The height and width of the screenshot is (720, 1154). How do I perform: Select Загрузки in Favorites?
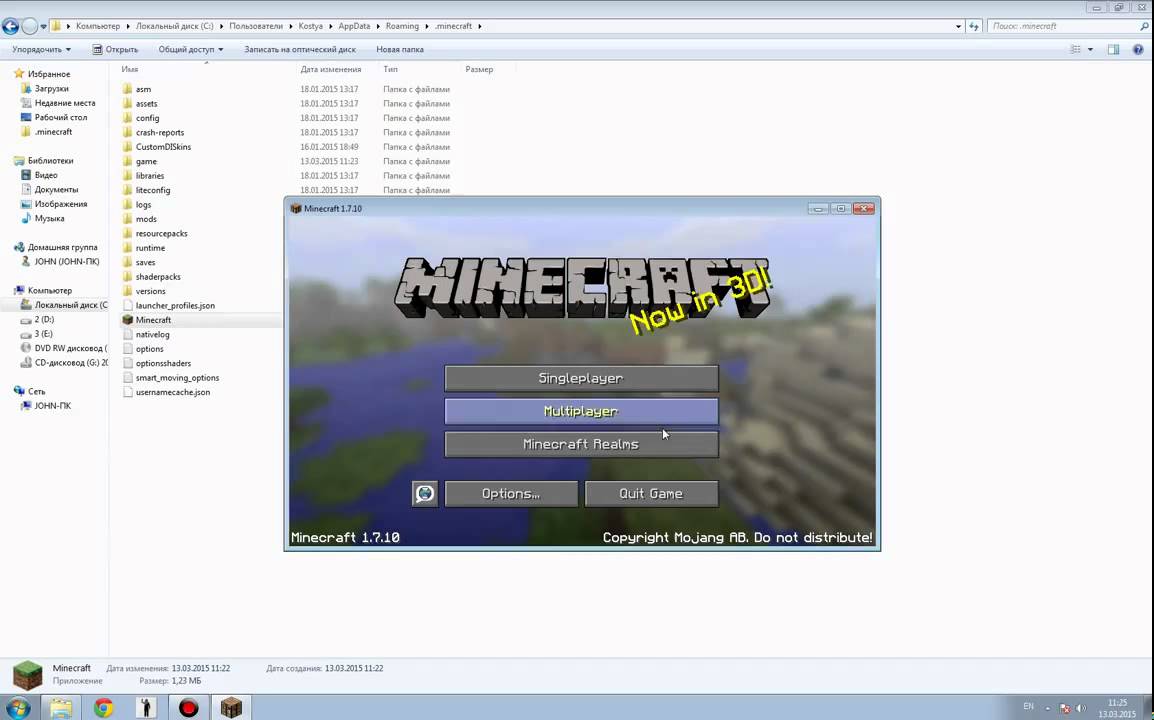[52, 88]
